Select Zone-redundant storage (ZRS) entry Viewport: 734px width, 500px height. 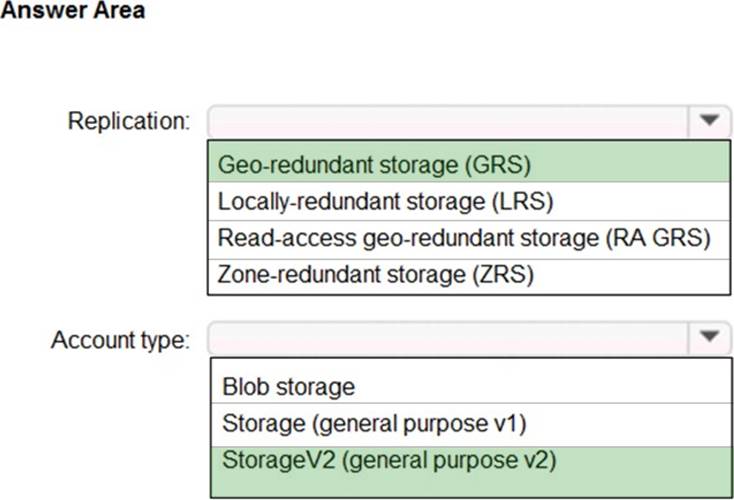[x=376, y=274]
